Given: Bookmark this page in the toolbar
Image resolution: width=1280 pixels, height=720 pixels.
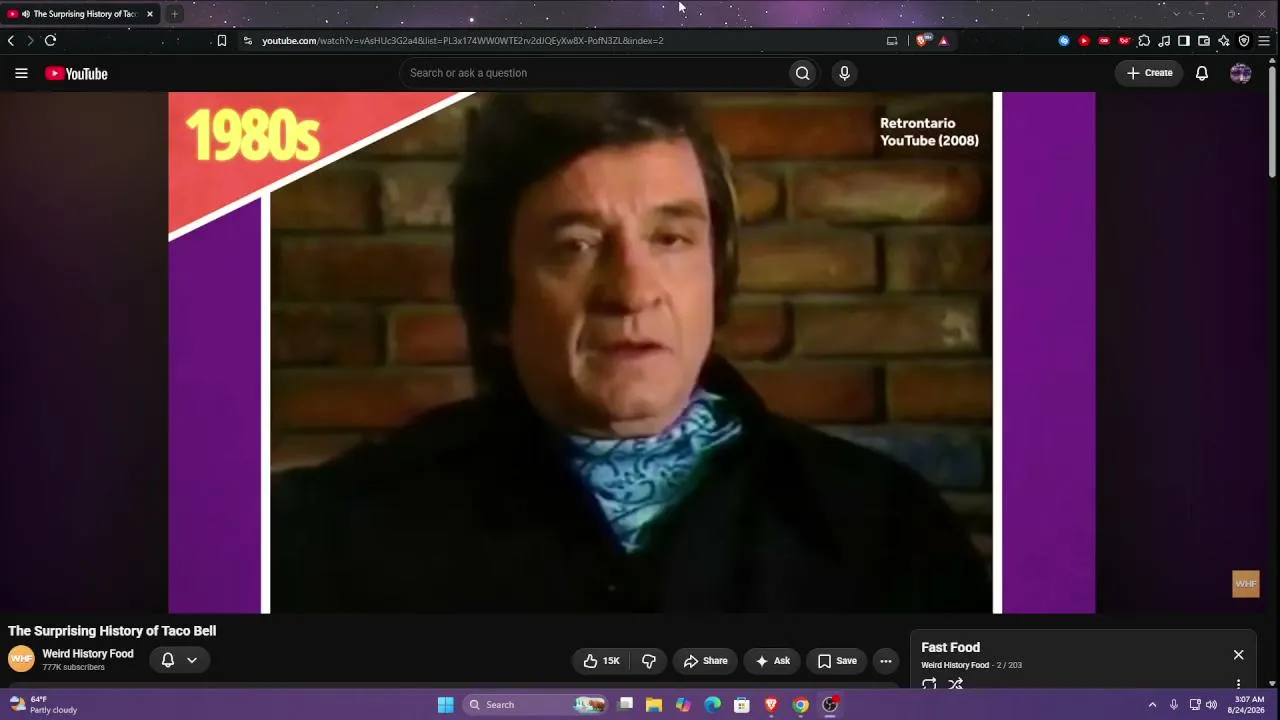Looking at the screenshot, I should tap(222, 41).
